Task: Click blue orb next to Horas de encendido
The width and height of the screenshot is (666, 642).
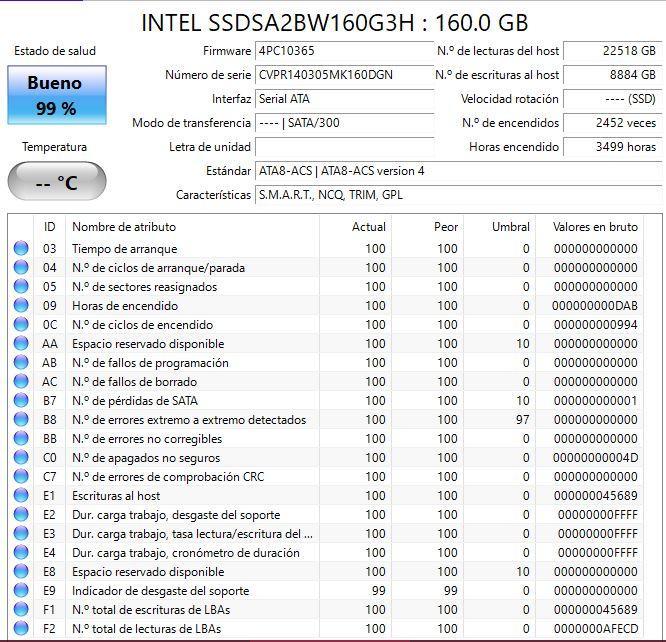Action: coord(21,305)
